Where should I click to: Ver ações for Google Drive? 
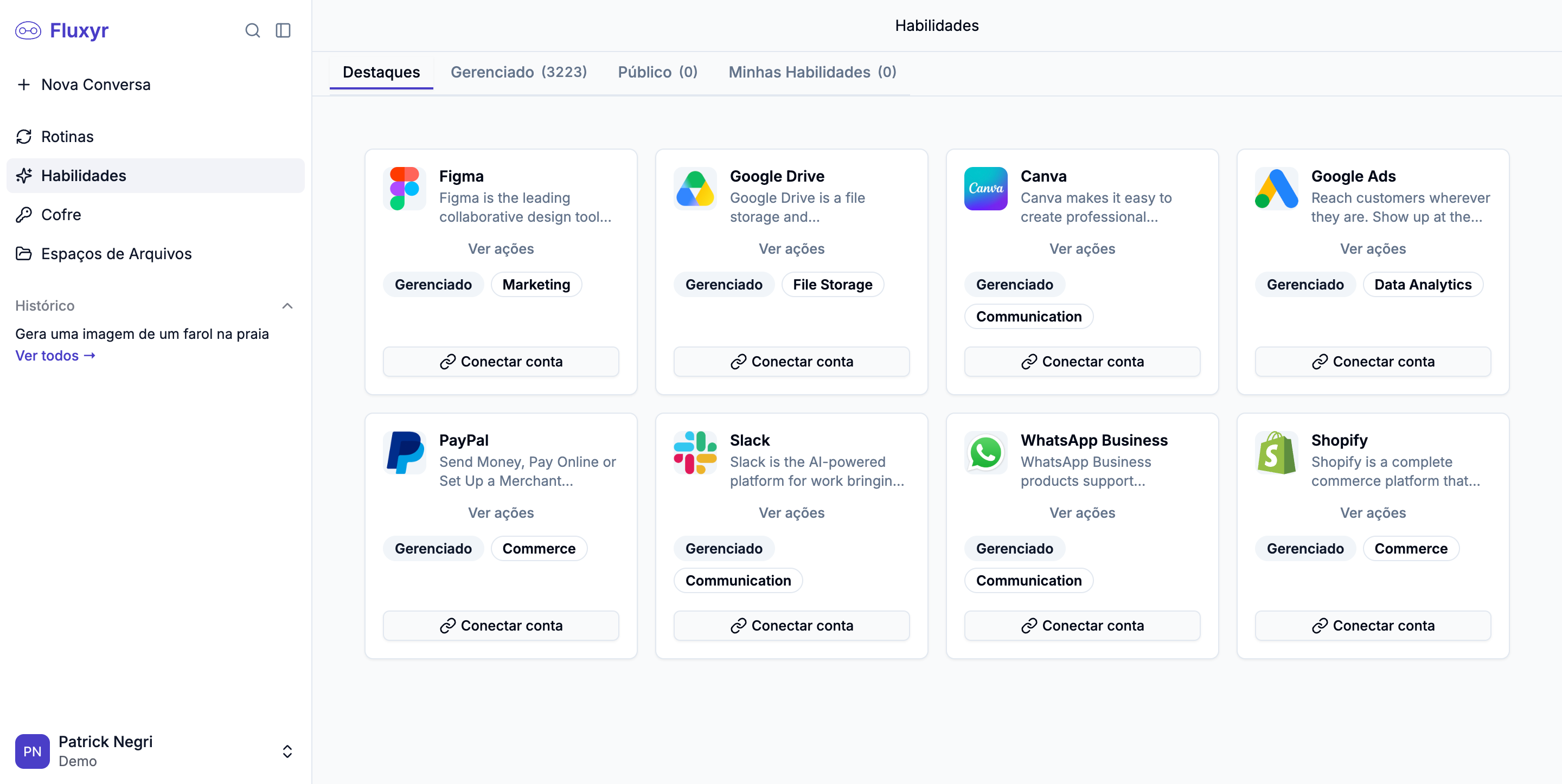click(x=791, y=249)
